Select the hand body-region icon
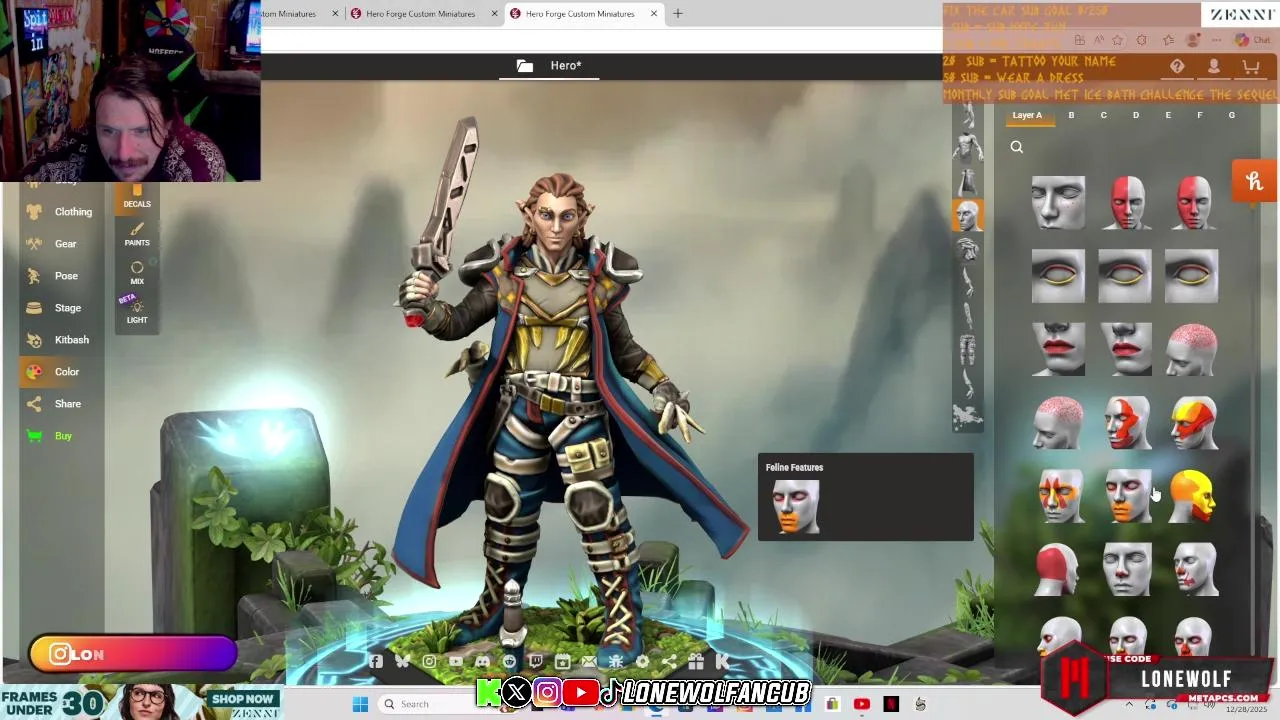Image resolution: width=1280 pixels, height=720 pixels. tap(967, 283)
